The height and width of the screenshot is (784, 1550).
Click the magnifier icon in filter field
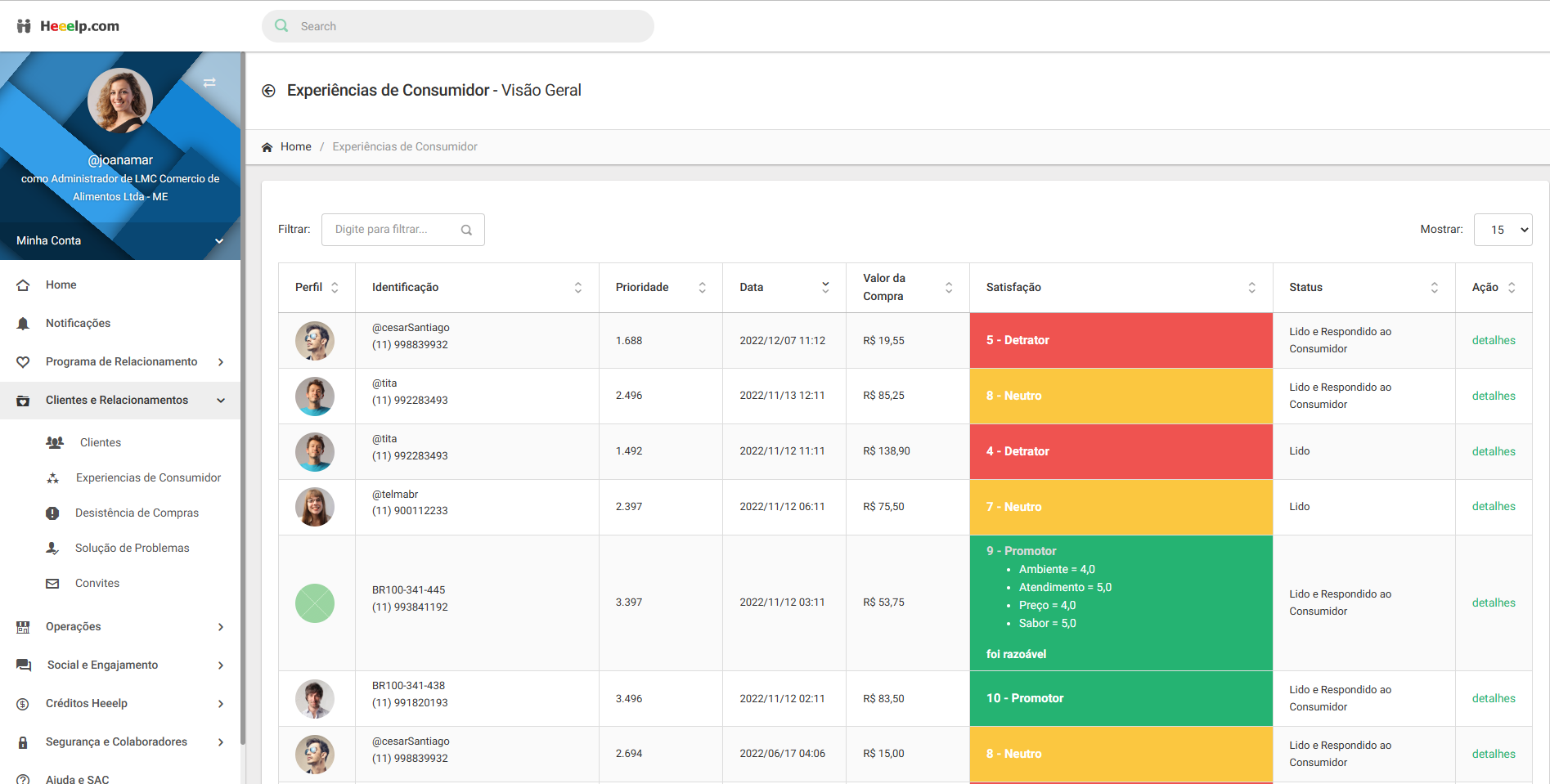point(466,231)
